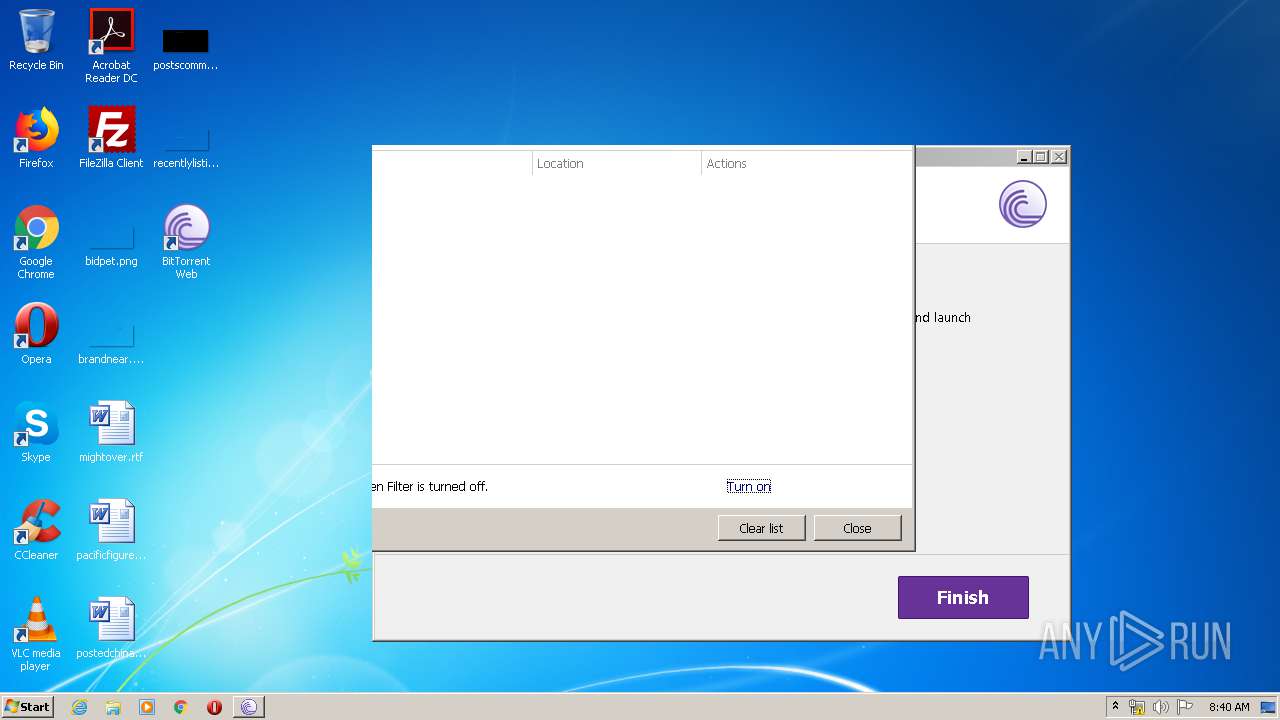Screen dimensions: 1280x720
Task: Open the Google Chrome desktop shortcut
Action: point(36,242)
